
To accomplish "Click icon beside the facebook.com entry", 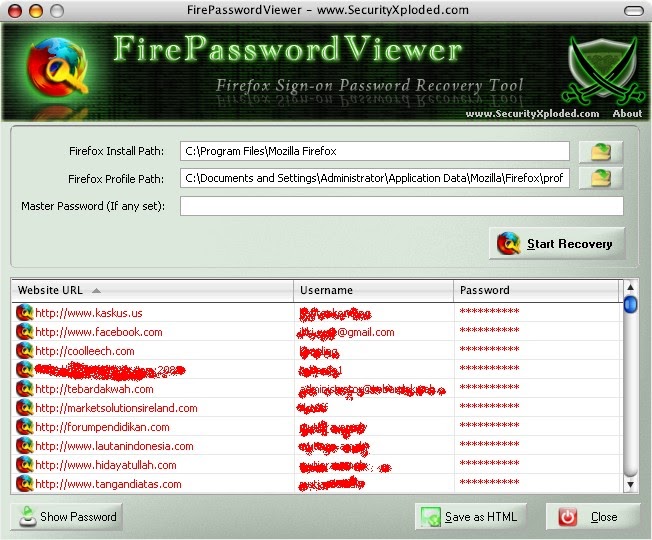I will [25, 332].
